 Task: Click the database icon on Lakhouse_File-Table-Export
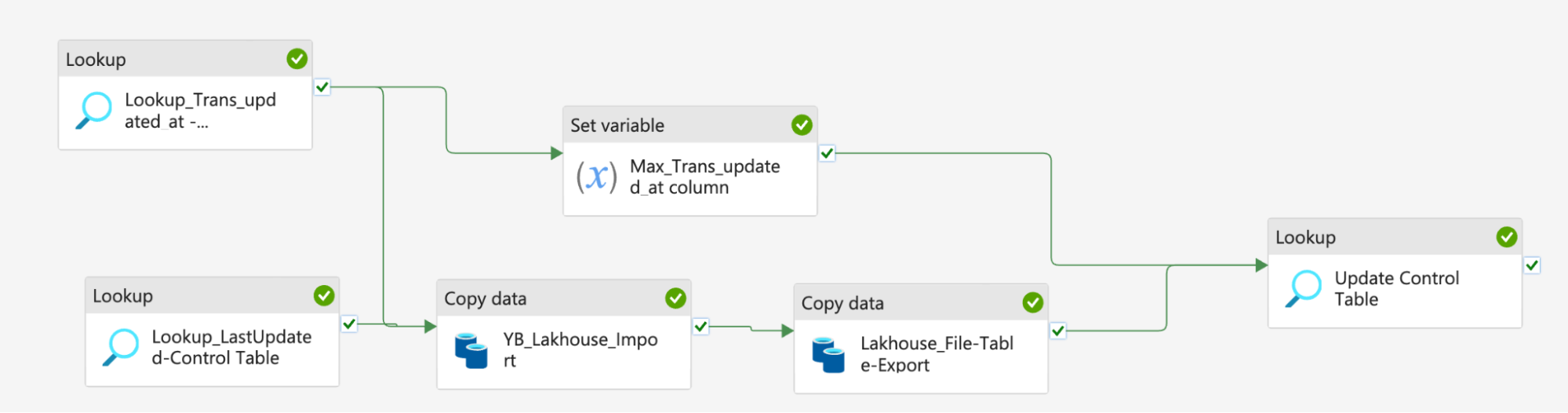tap(828, 355)
